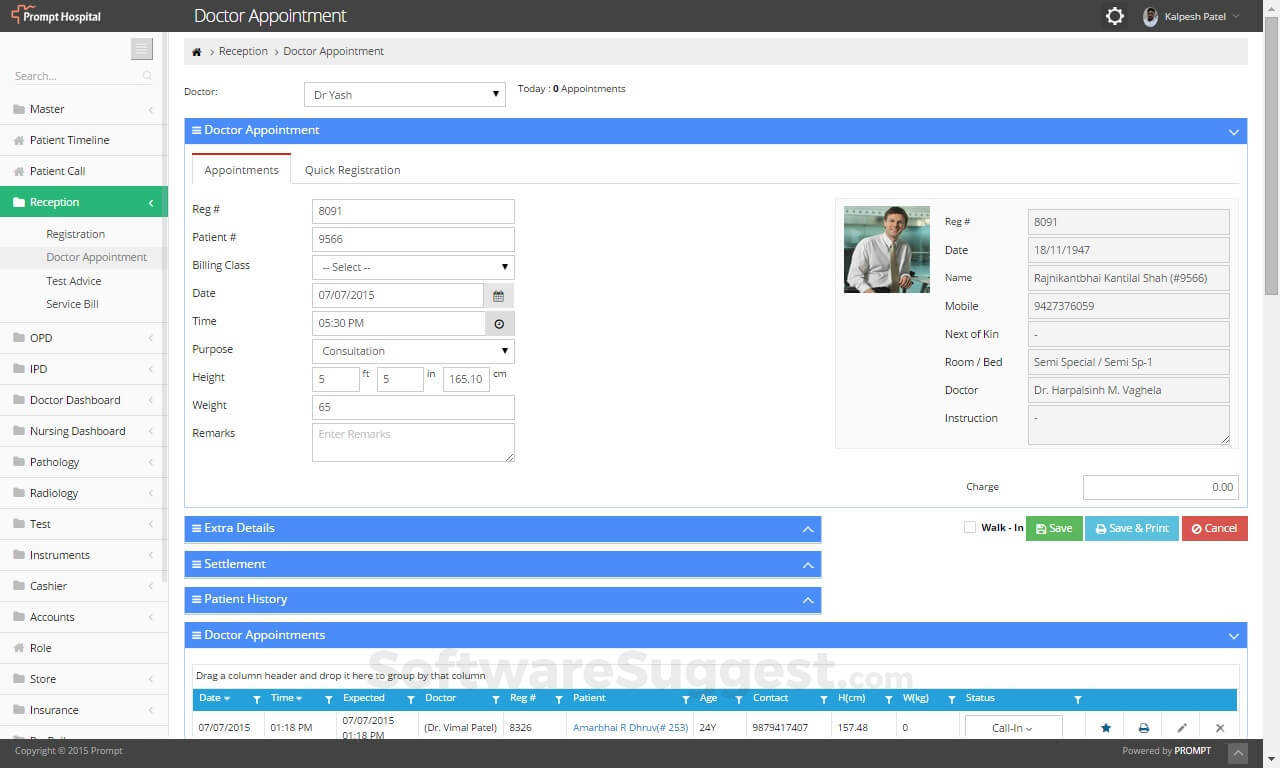Change the Call-In status dropdown
This screenshot has height=768, width=1280.
coord(1011,727)
